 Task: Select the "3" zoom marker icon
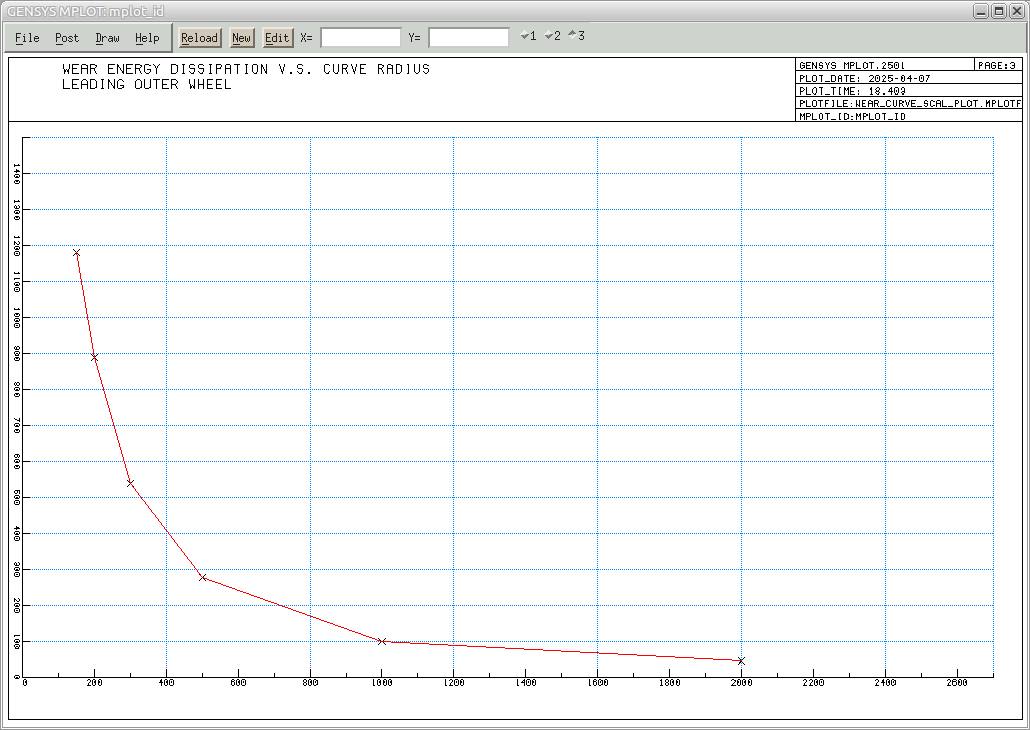574,36
